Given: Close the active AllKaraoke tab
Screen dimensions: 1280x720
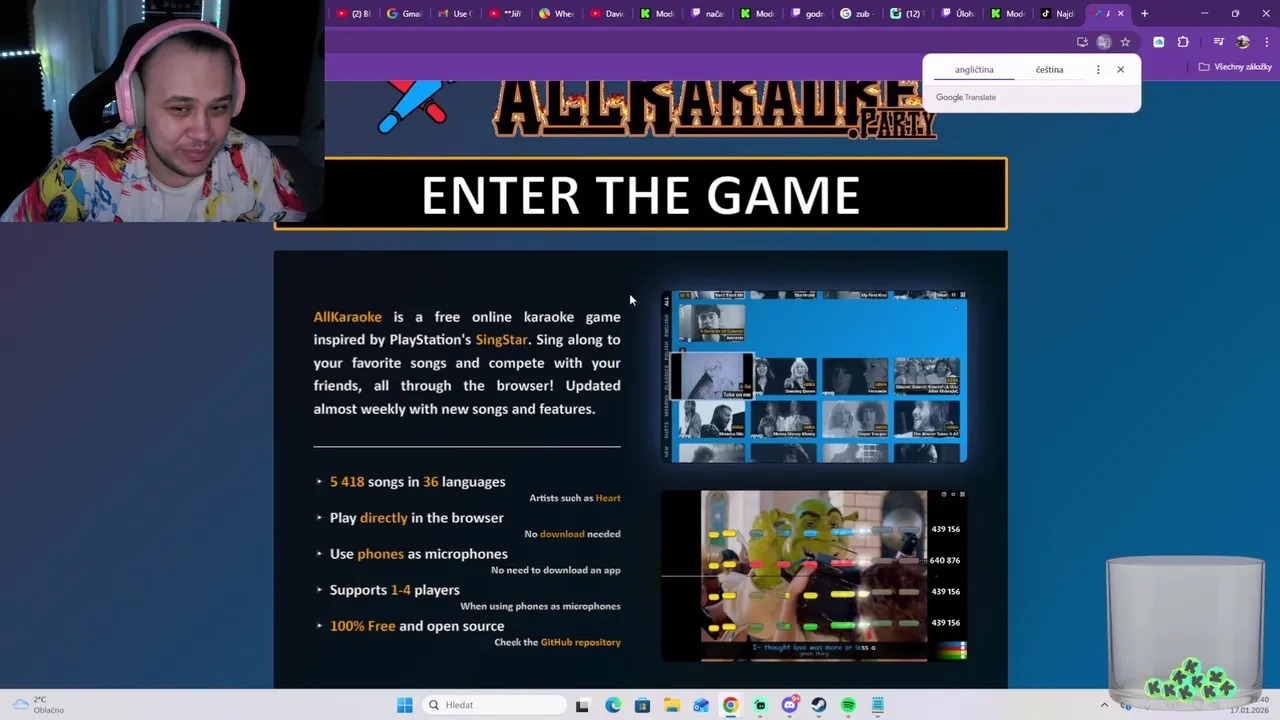Looking at the screenshot, I should 1121,13.
